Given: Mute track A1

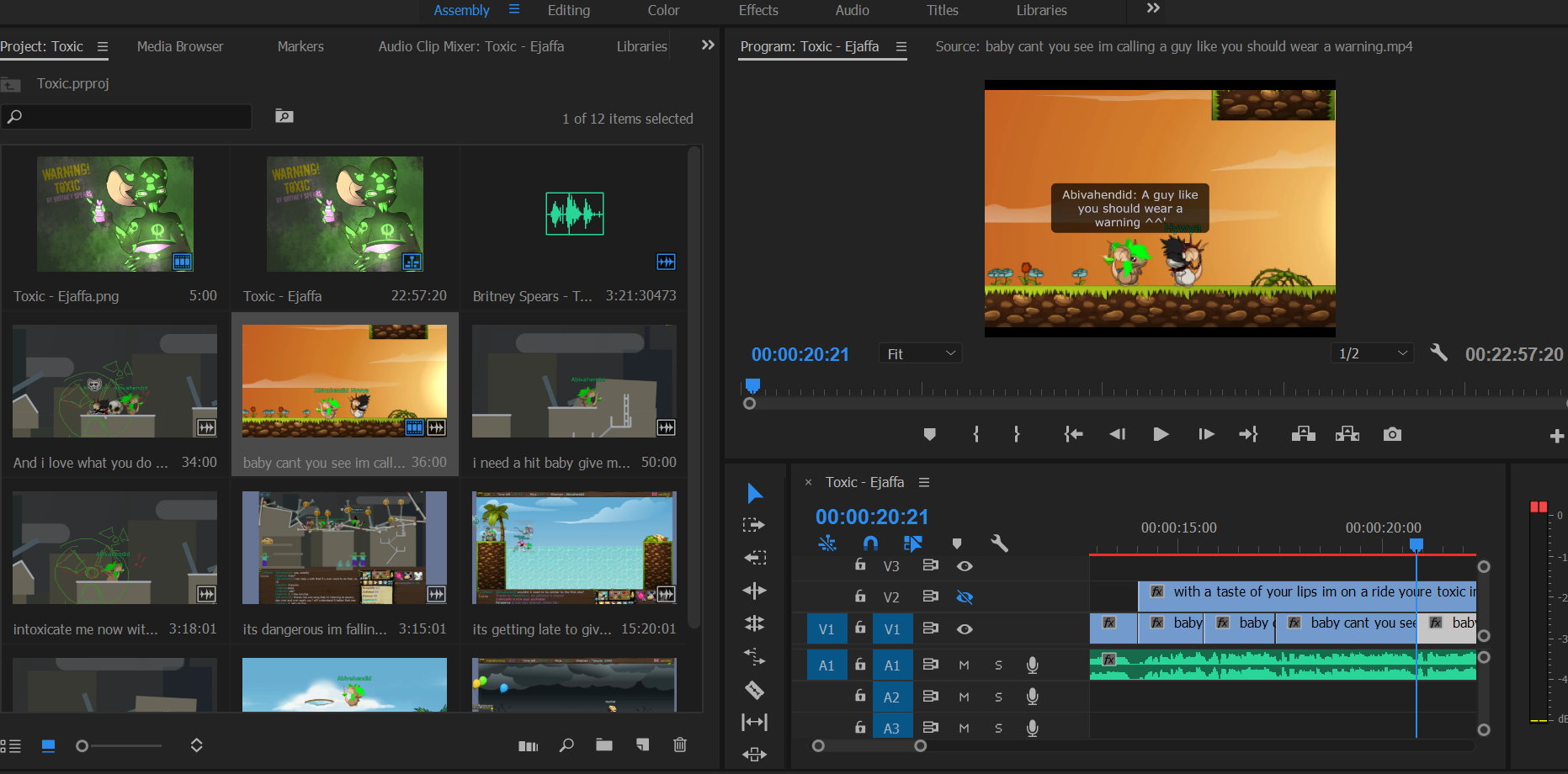Looking at the screenshot, I should (965, 665).
